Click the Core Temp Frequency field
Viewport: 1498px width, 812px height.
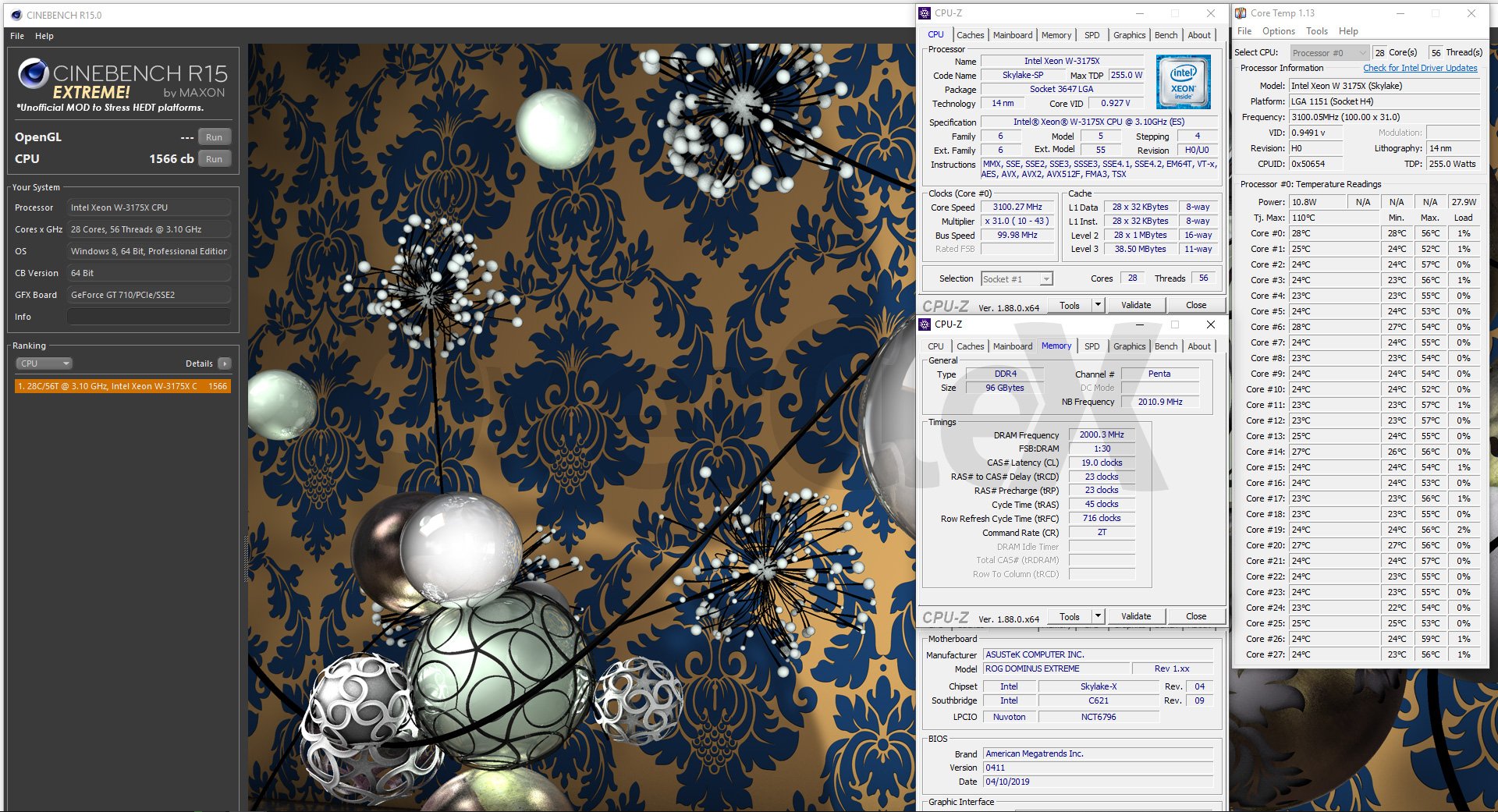pos(1384,117)
